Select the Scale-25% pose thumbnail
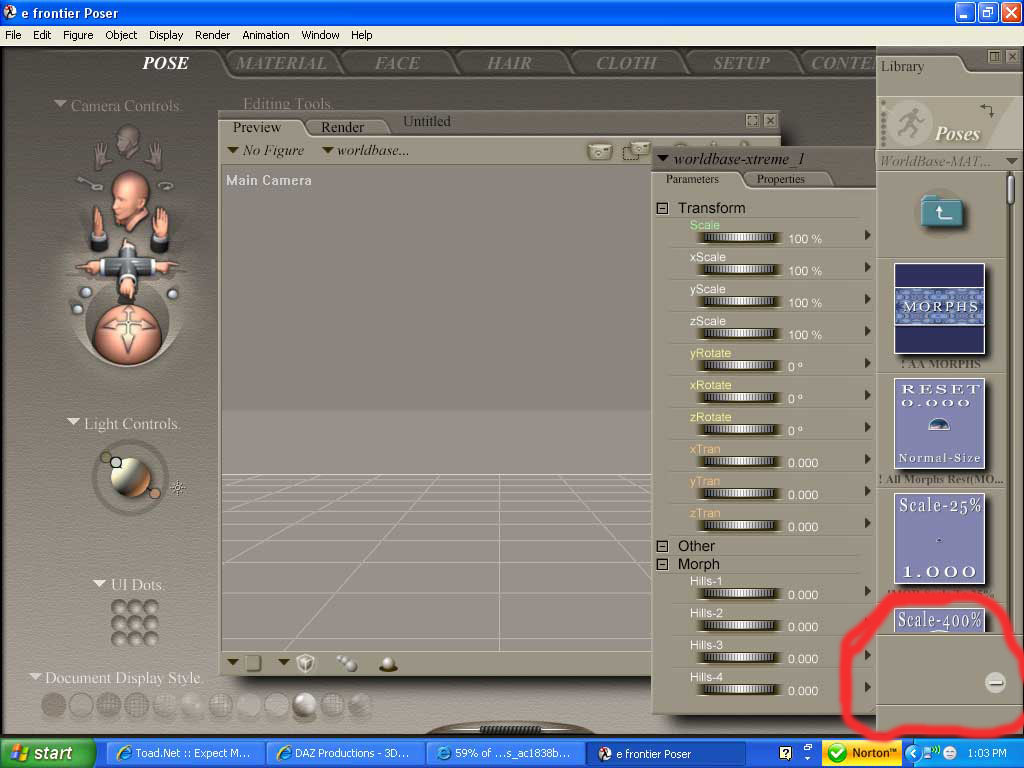 tap(939, 538)
